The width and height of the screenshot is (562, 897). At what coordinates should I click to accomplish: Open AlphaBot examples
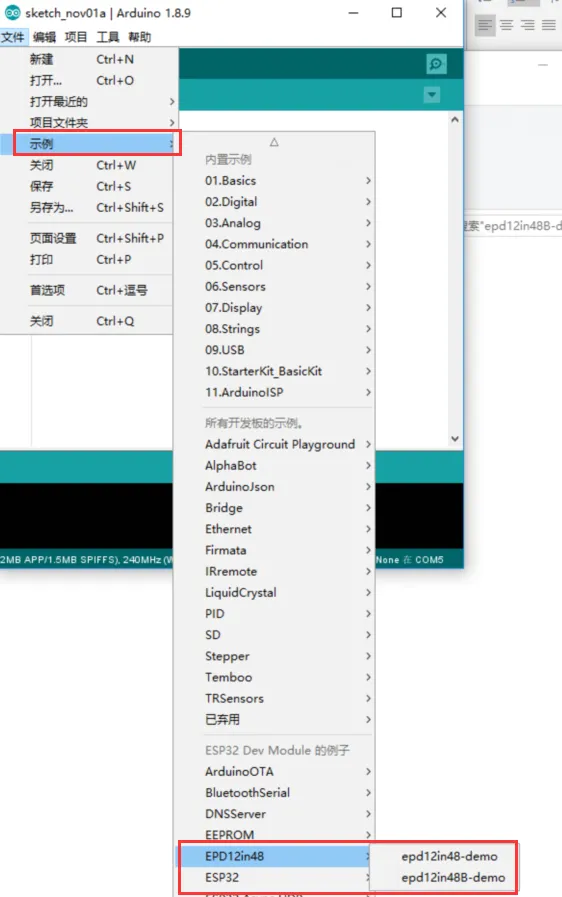pyautogui.click(x=274, y=465)
